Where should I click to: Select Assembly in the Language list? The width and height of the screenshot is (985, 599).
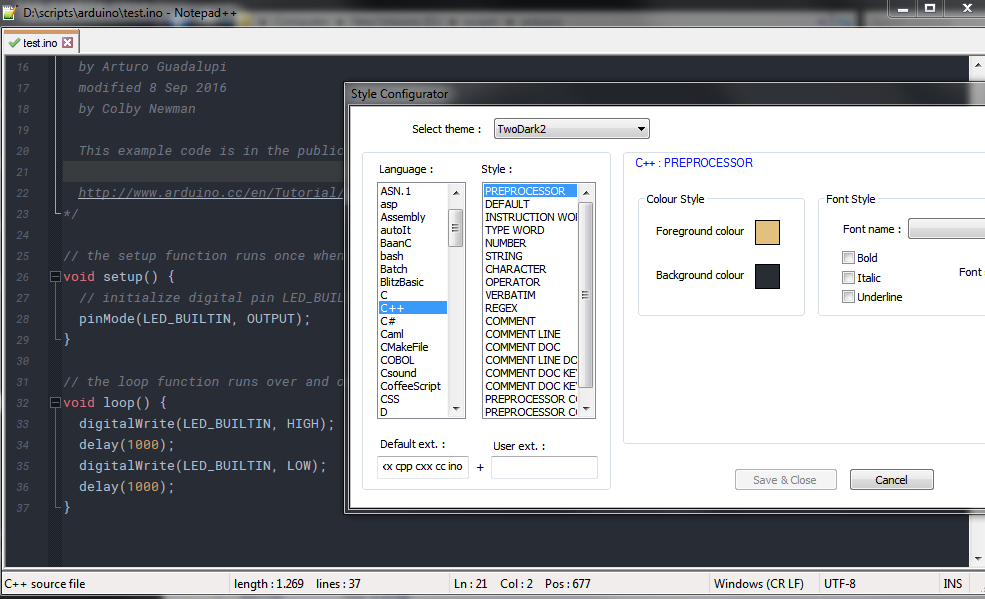tap(403, 217)
